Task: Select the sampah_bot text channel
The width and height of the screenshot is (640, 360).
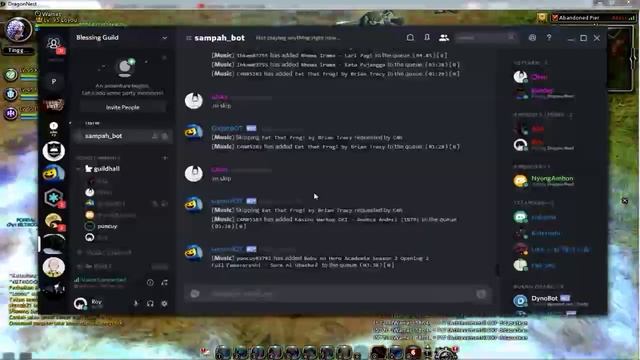Action: [x=122, y=136]
